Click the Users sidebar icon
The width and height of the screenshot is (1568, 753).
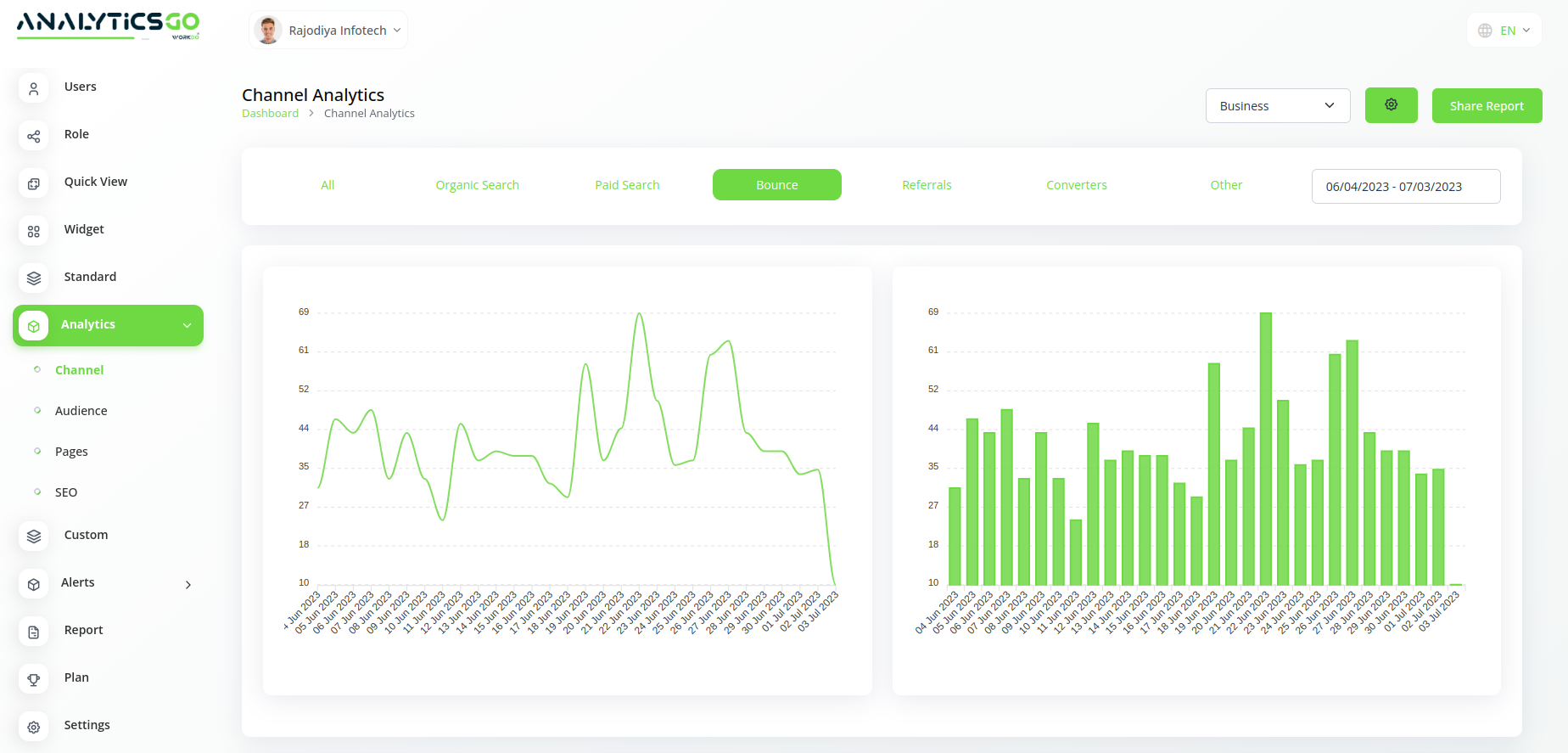34,87
